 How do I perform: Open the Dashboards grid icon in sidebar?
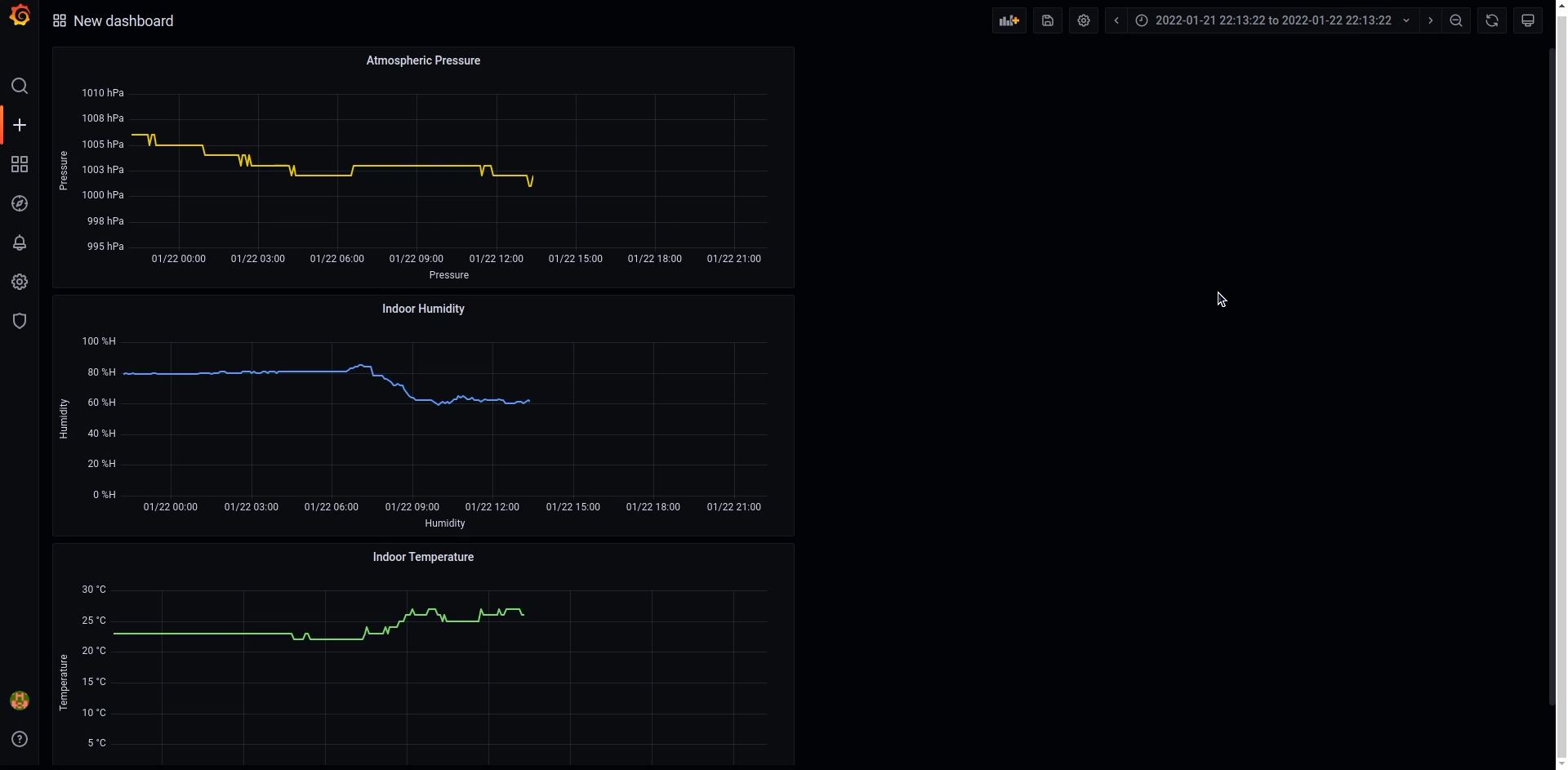tap(20, 165)
